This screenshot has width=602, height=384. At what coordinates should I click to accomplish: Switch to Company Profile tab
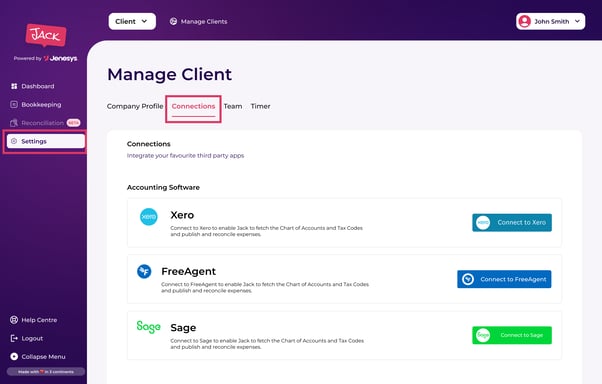tap(135, 106)
